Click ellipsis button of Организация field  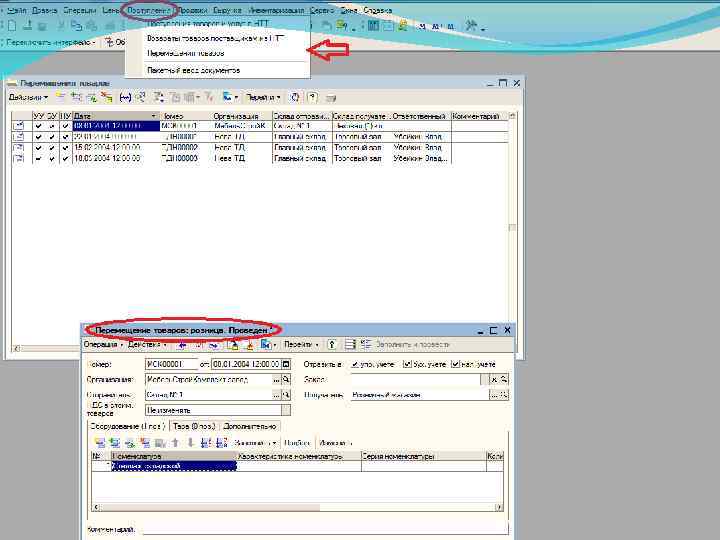(276, 380)
